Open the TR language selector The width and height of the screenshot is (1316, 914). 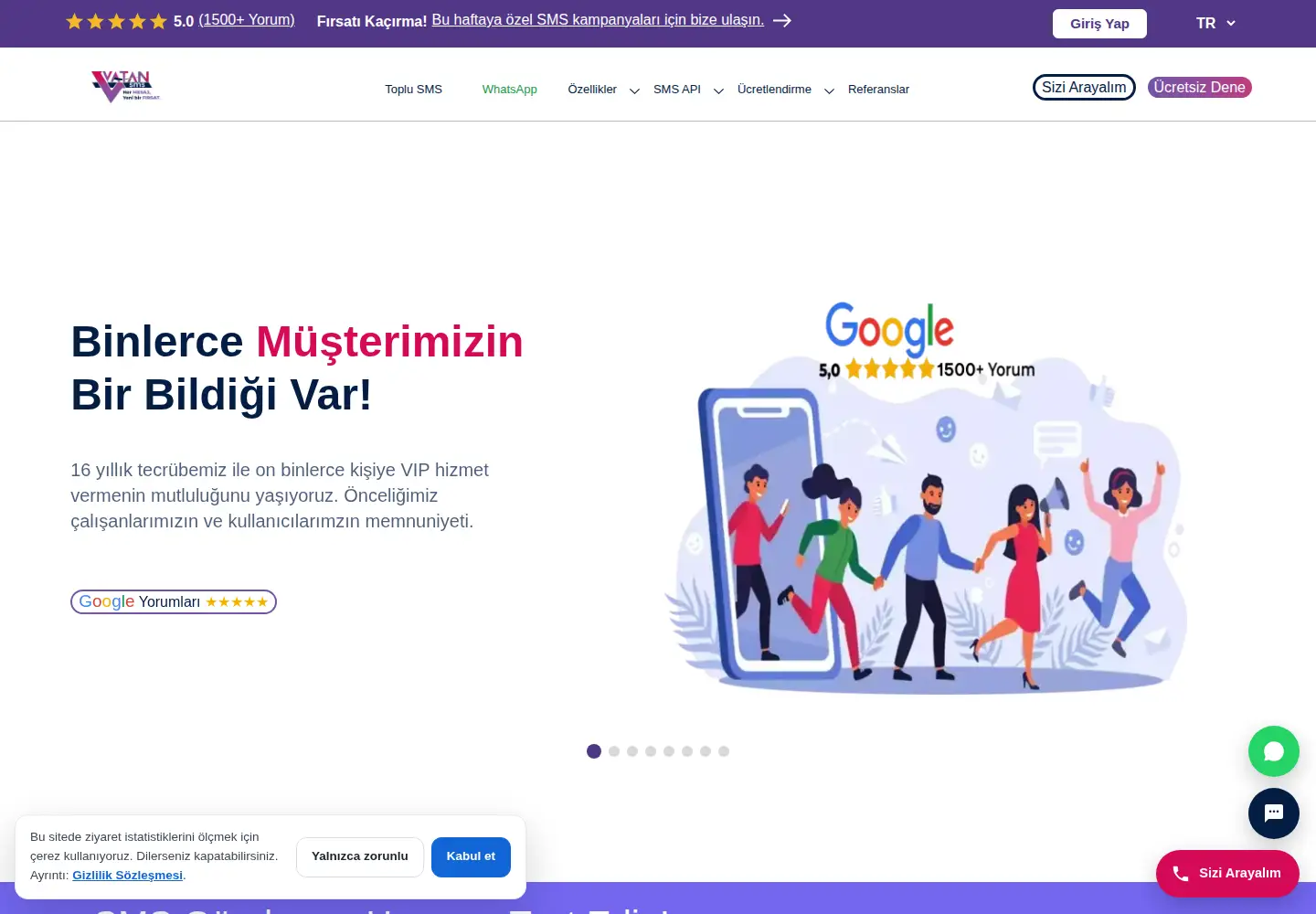[x=1215, y=23]
